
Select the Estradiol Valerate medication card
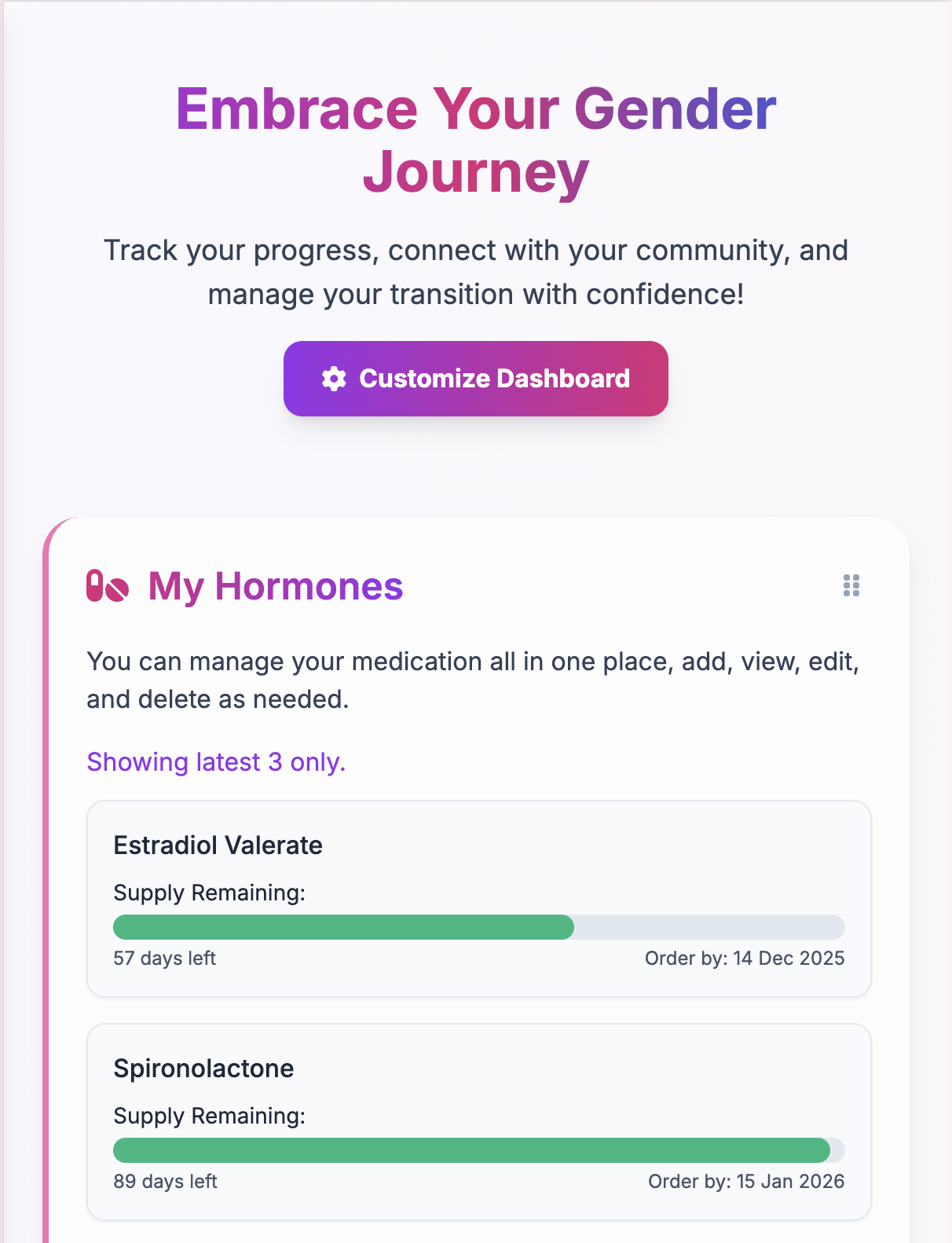[479, 898]
